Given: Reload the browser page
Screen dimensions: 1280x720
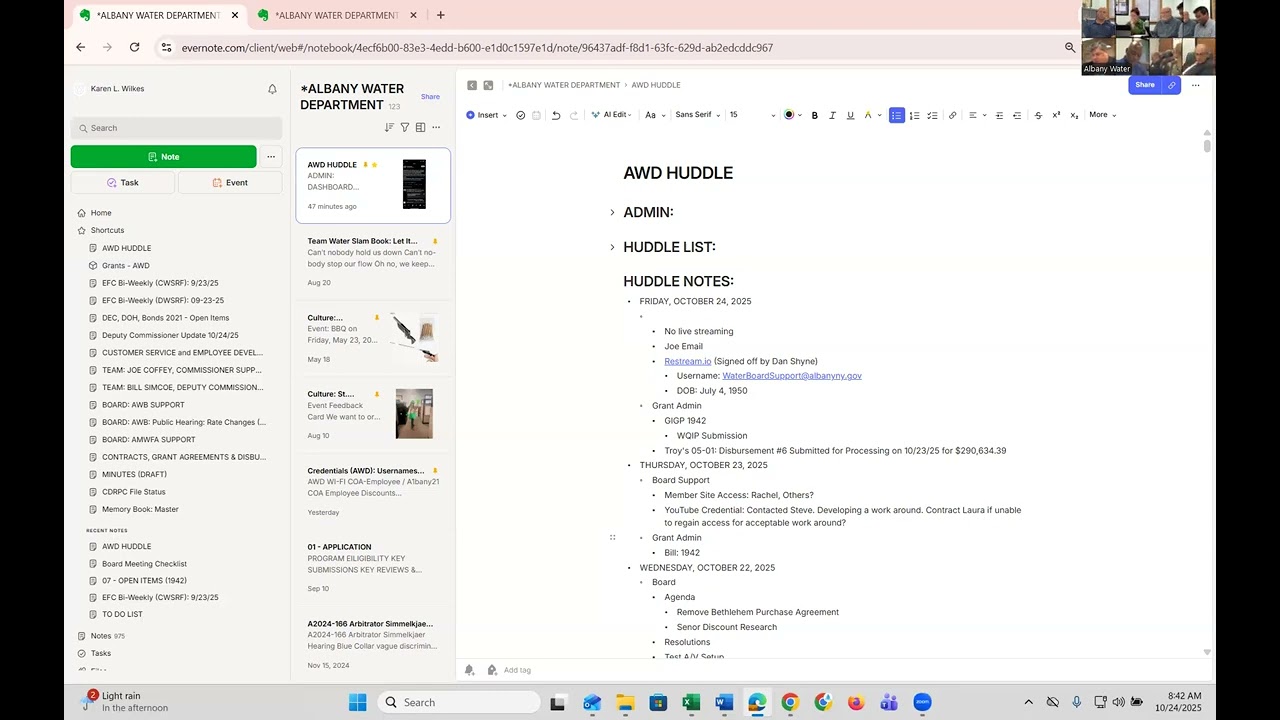Looking at the screenshot, I should click(x=134, y=47).
